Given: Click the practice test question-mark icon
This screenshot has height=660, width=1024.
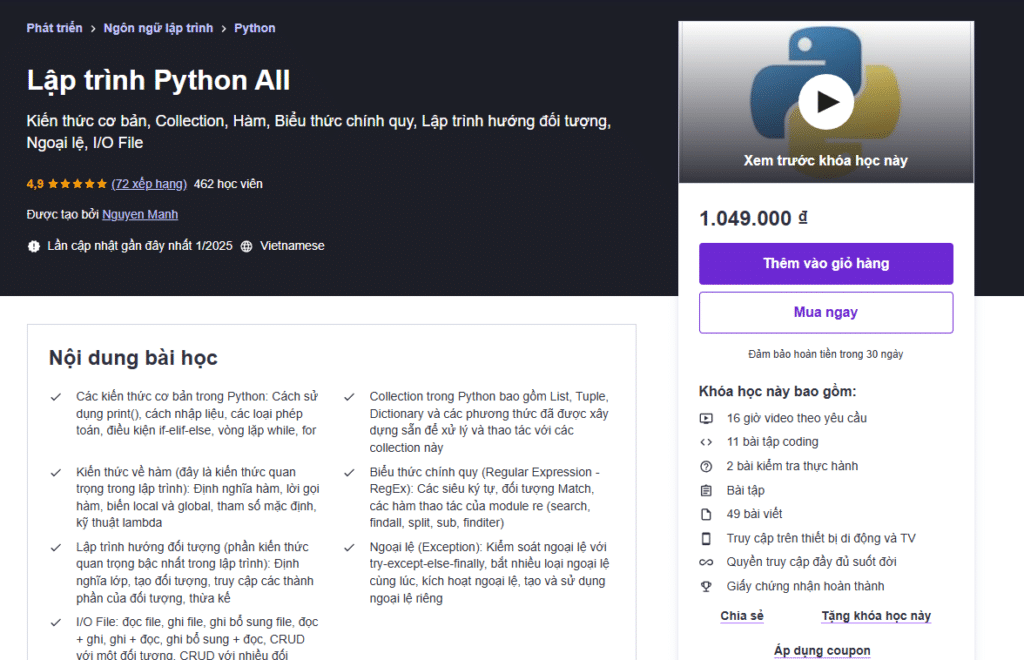Looking at the screenshot, I should tap(706, 466).
